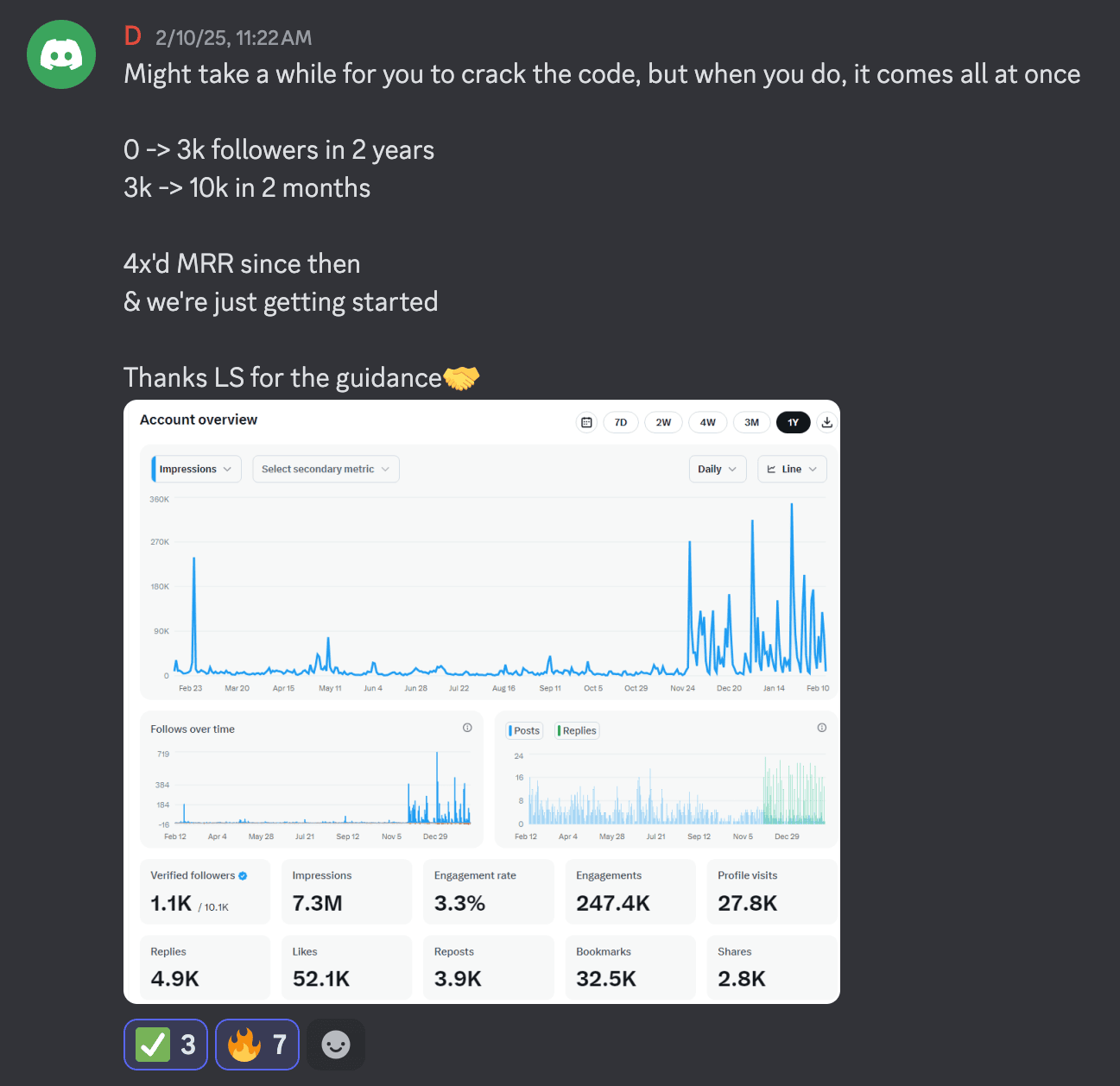Screen dimensions: 1120x1086
Task: Click the username D in message header
Action: (x=132, y=36)
